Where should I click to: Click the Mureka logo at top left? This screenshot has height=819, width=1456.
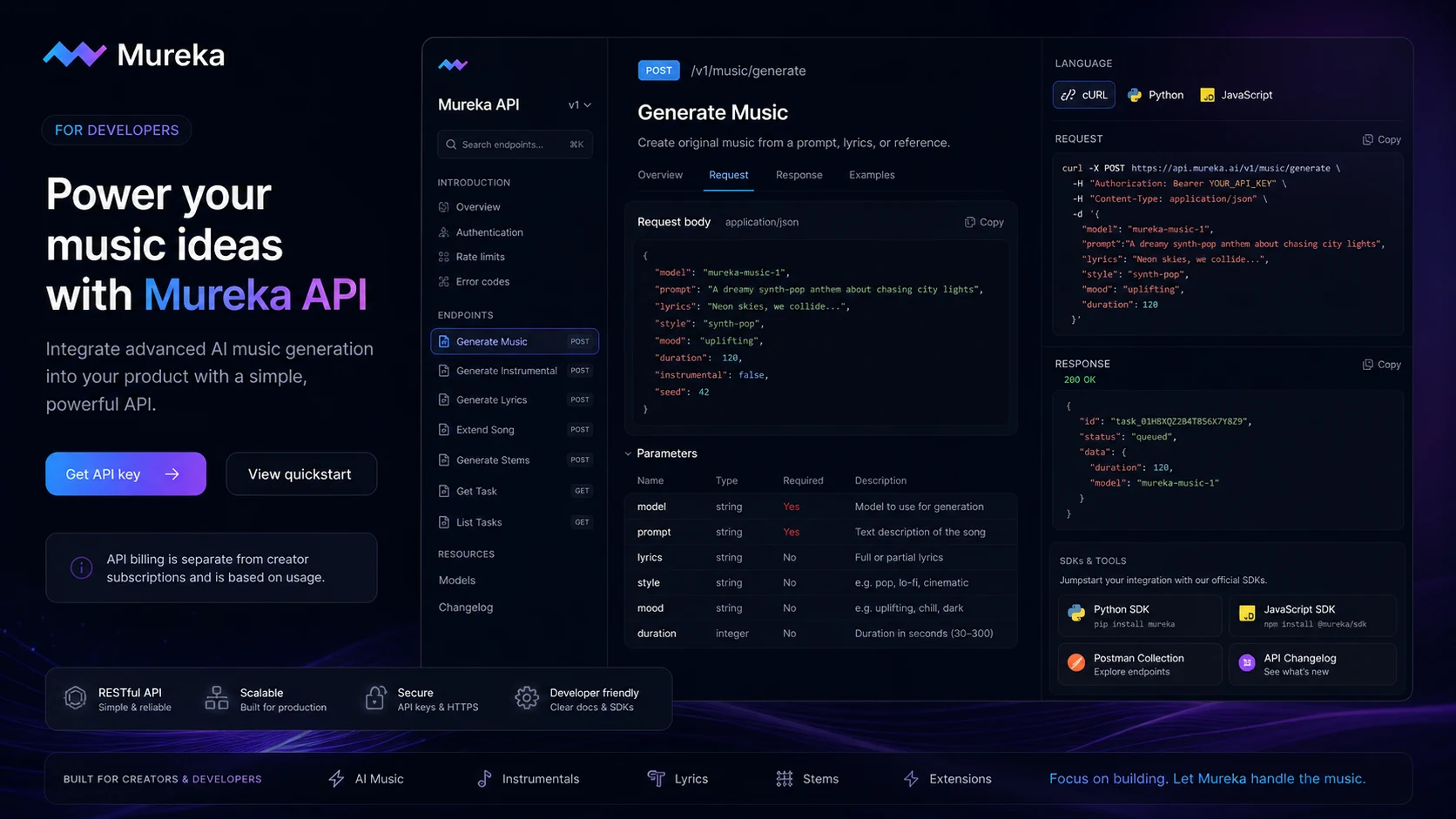134,55
